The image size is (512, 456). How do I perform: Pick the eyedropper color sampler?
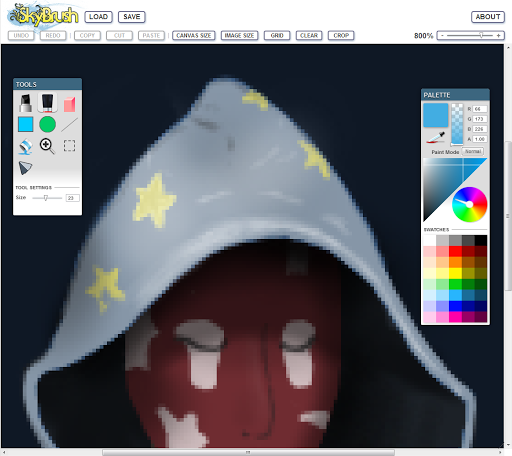436,137
